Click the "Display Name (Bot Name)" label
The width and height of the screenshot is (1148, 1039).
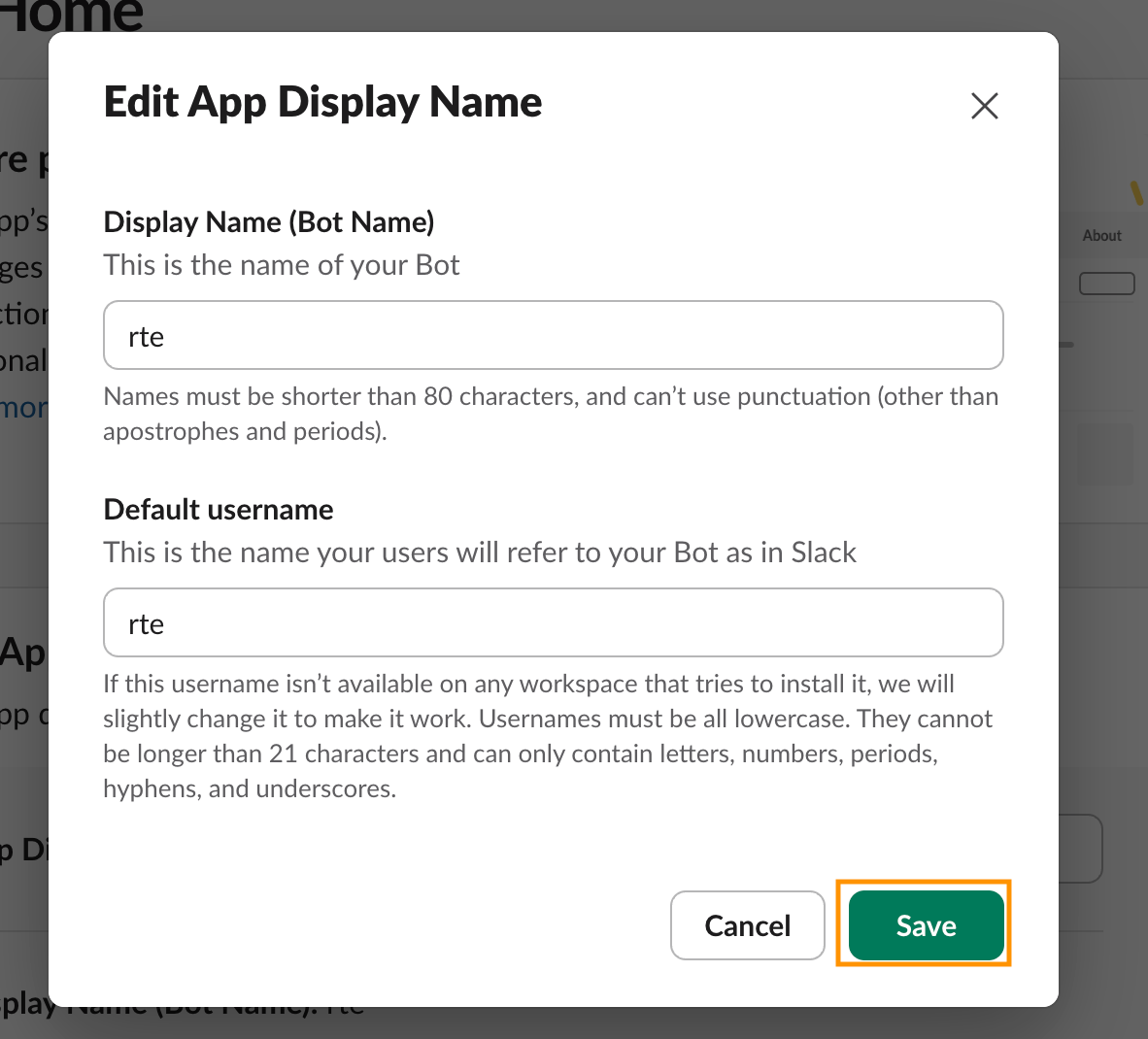269,221
